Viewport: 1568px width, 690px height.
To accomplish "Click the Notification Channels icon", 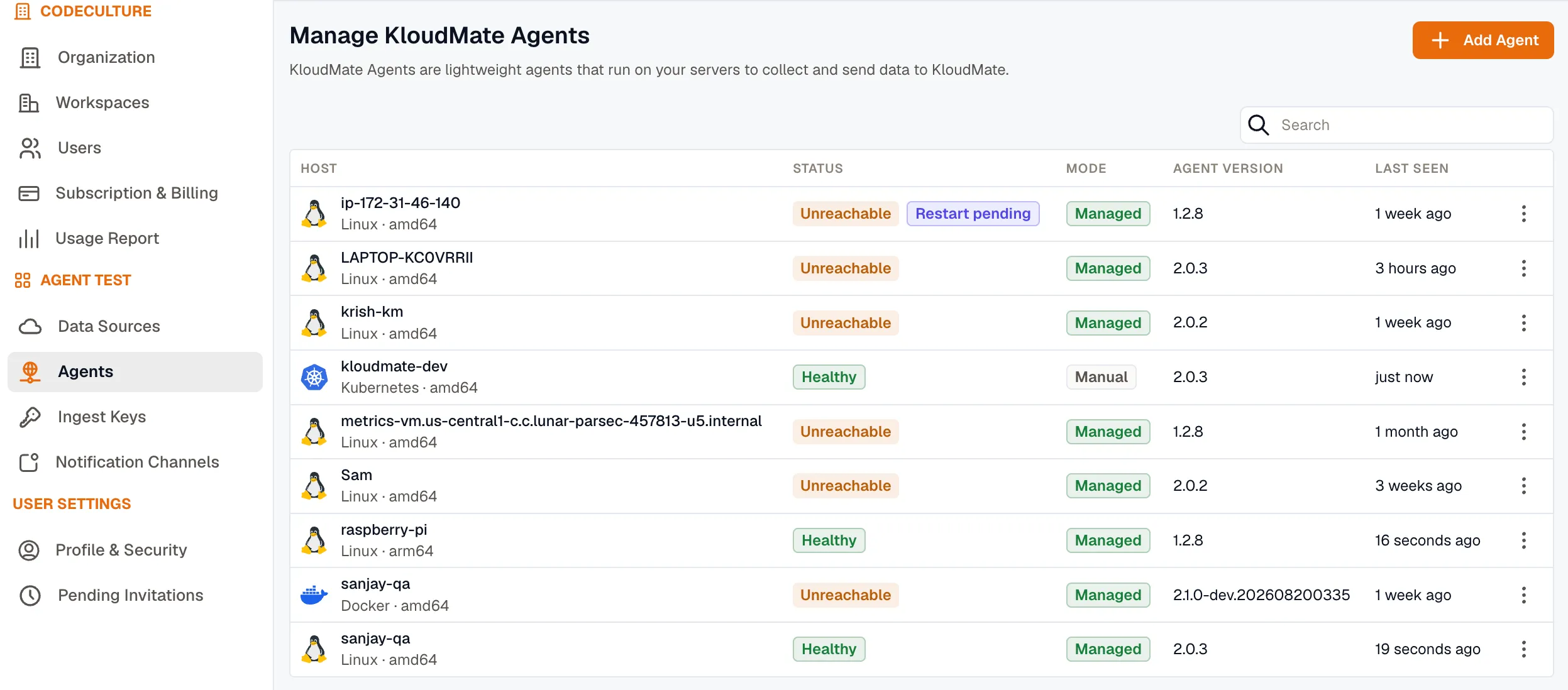I will point(29,463).
